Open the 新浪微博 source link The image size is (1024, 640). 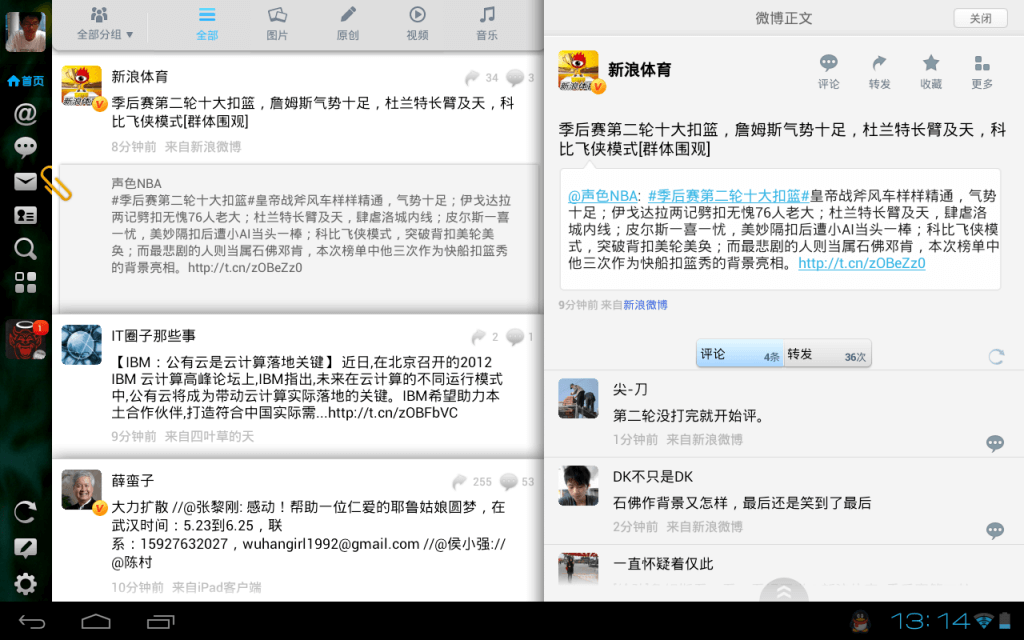pos(645,305)
